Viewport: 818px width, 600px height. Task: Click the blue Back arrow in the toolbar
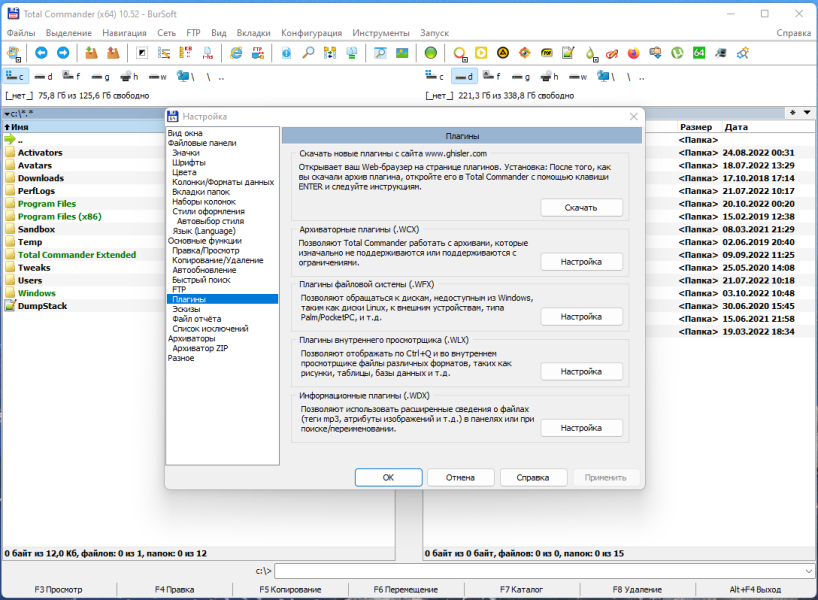pyautogui.click(x=41, y=53)
